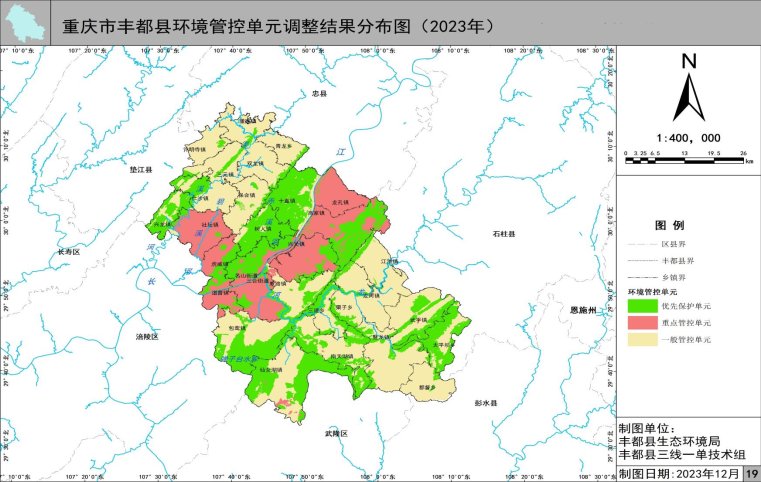This screenshot has width=761, height=482.
Task: Click the 1:400,000 scale text
Action: pyautogui.click(x=688, y=138)
